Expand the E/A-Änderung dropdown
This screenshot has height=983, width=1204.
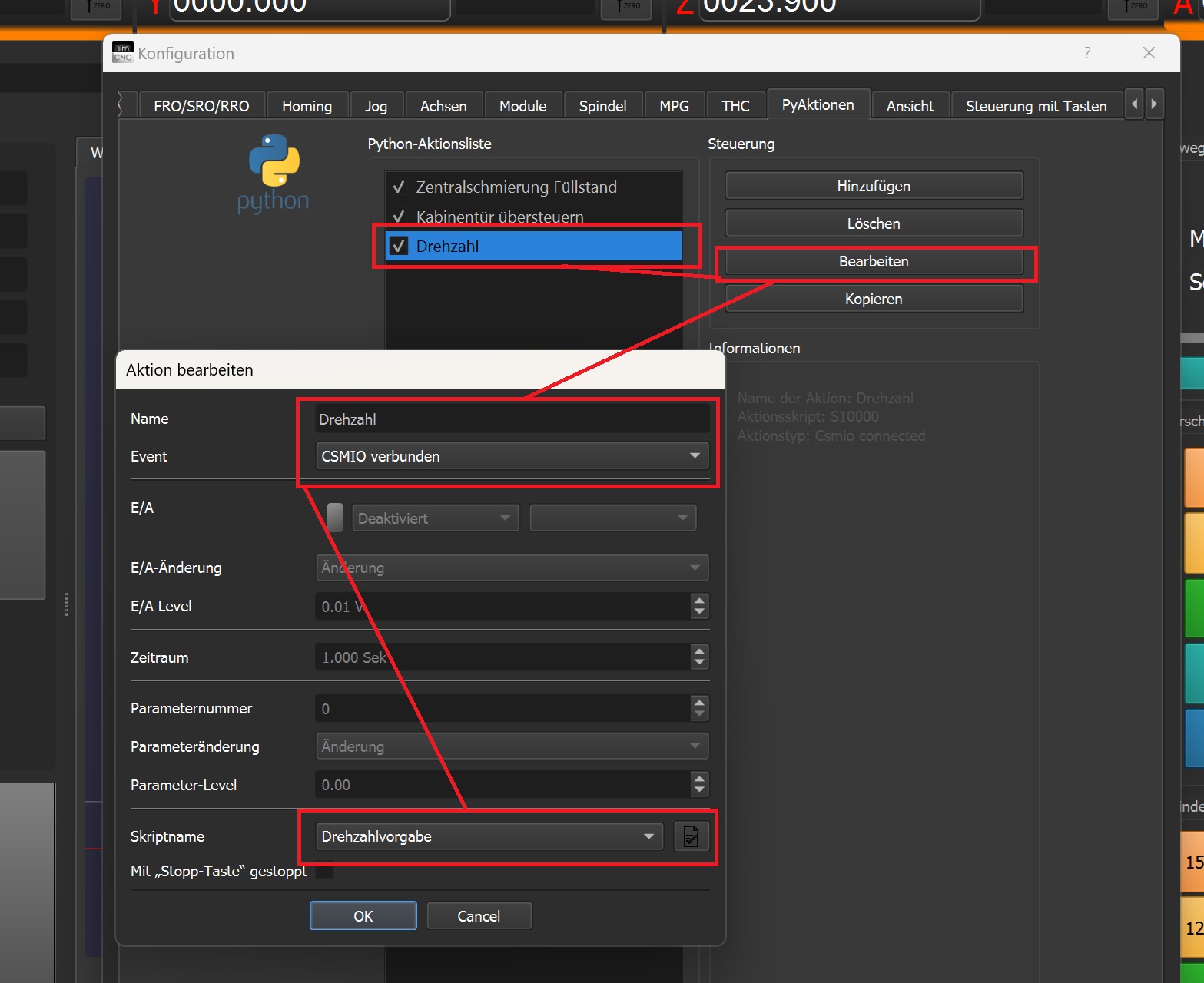click(512, 568)
